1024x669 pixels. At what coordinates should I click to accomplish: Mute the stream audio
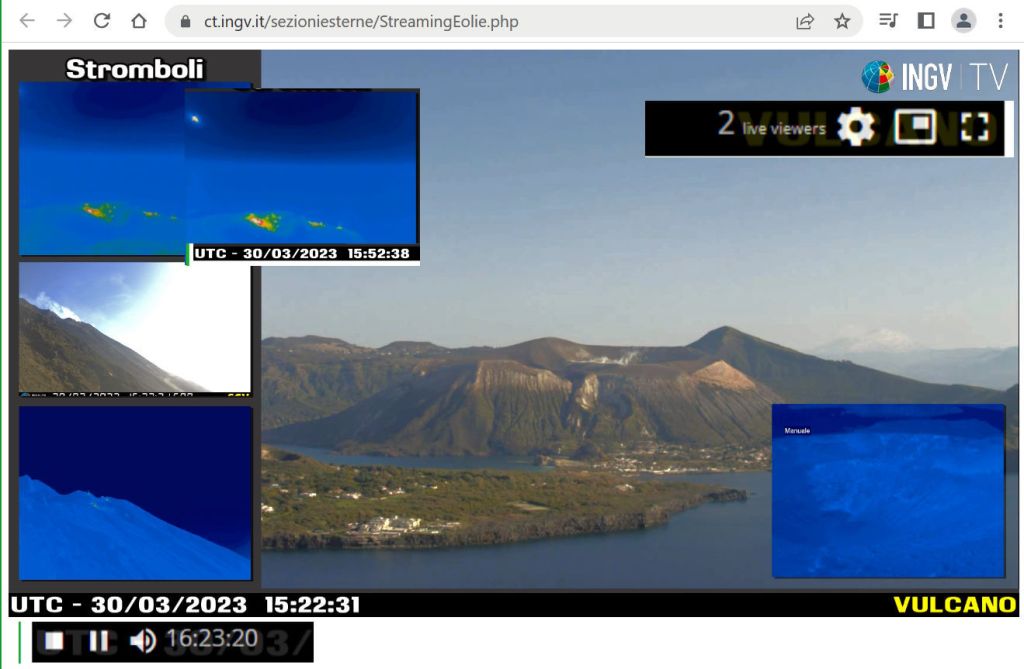point(143,641)
